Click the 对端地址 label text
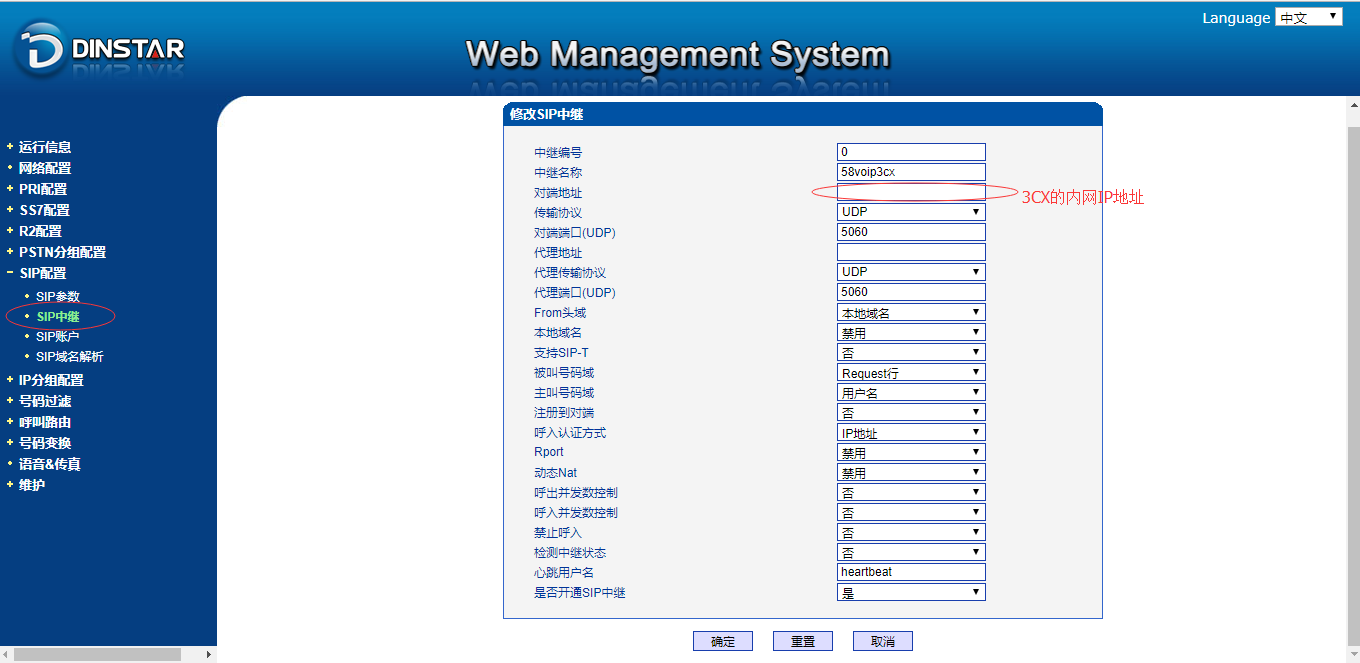Viewport: 1360px width, 663px height. [x=558, y=192]
